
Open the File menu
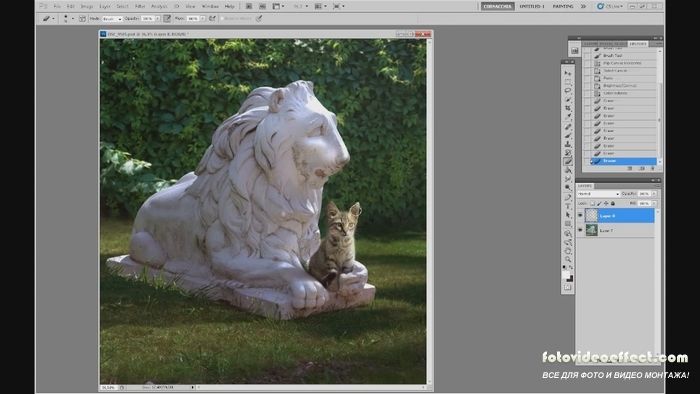[57, 6]
